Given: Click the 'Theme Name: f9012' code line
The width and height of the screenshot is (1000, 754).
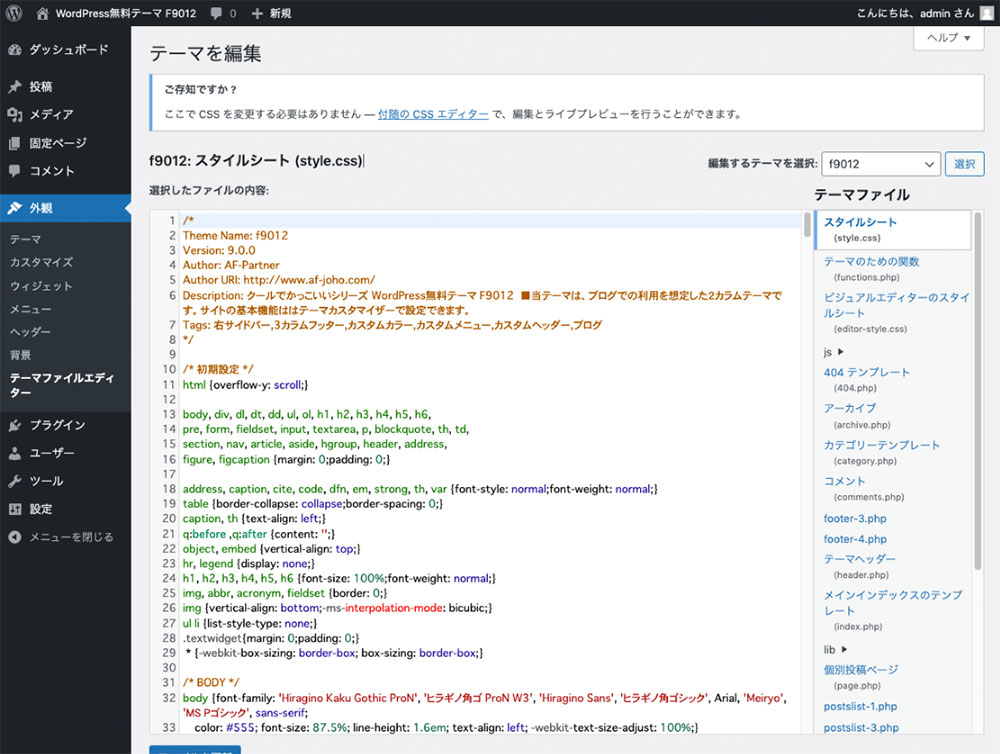Looking at the screenshot, I should coord(235,235).
